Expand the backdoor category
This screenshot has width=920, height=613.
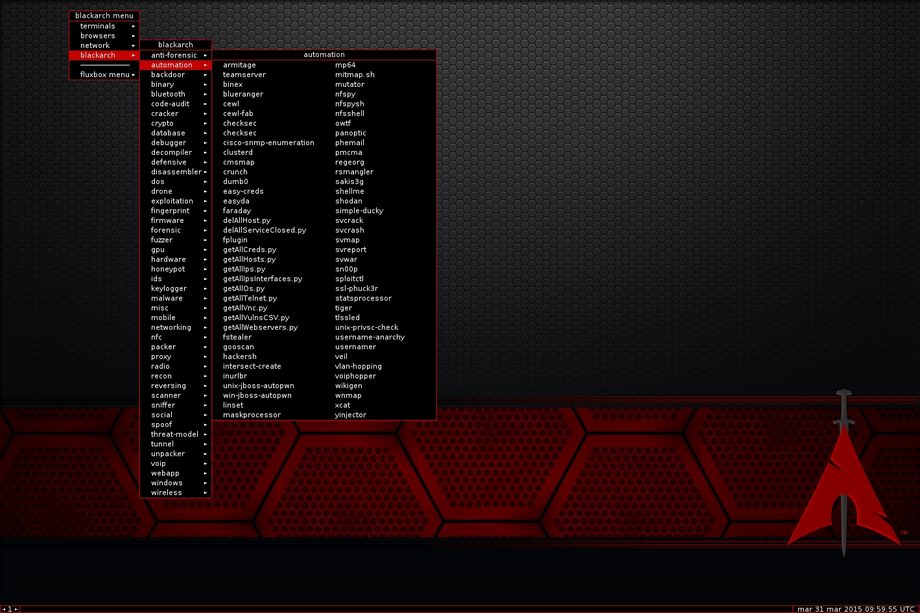pyautogui.click(x=175, y=74)
